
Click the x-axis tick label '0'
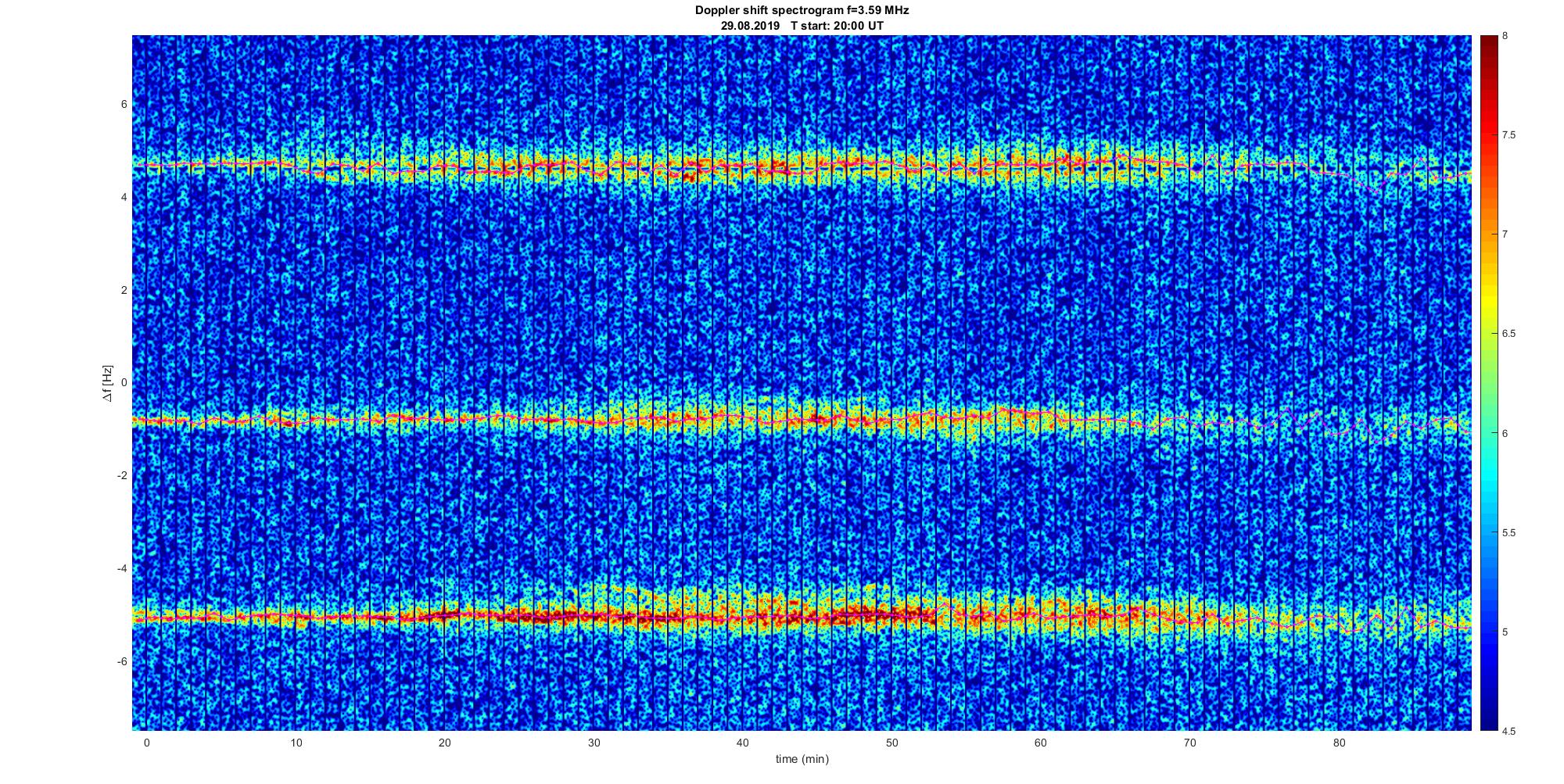pyautogui.click(x=146, y=743)
